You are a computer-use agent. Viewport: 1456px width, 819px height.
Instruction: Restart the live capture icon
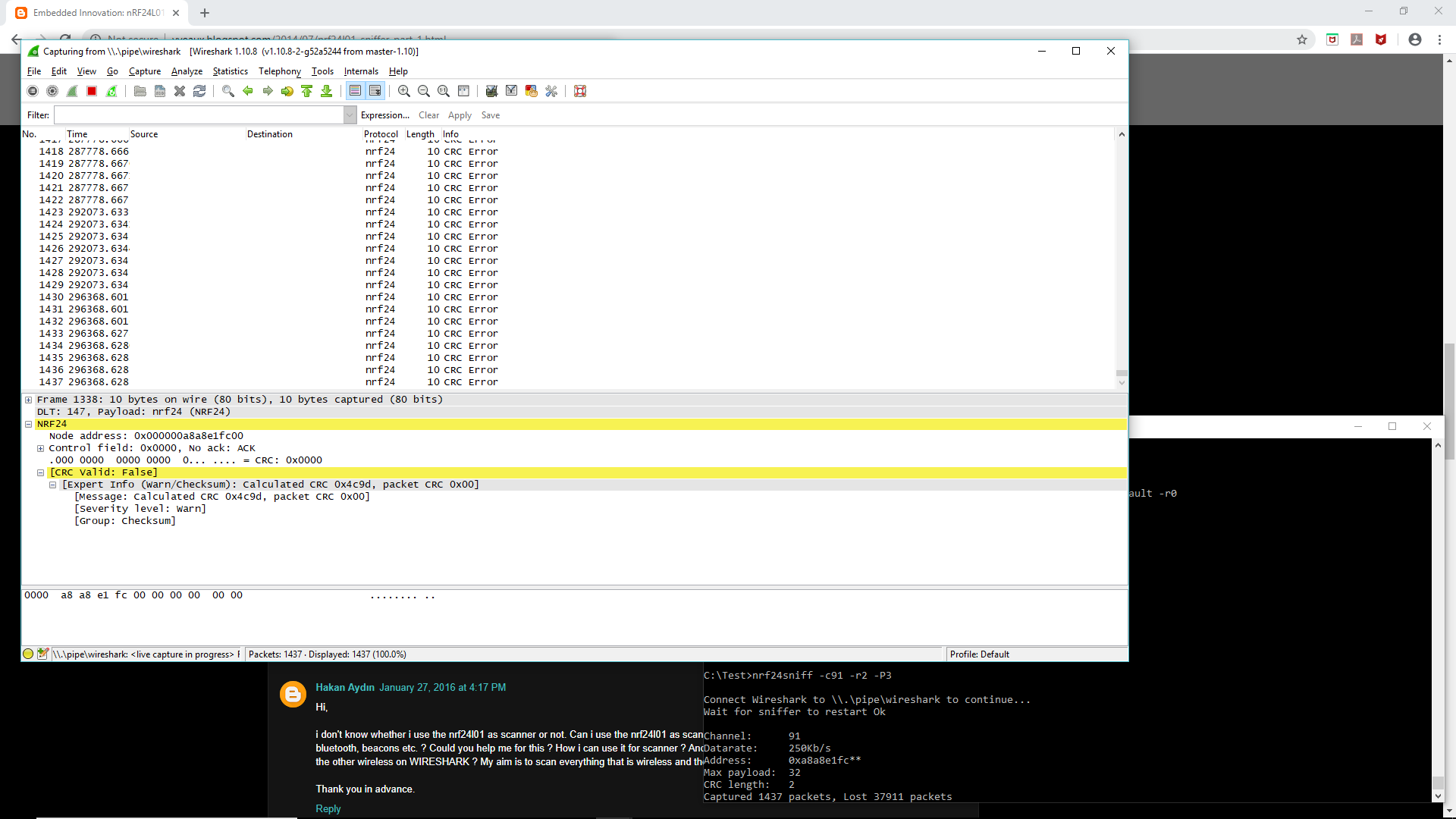click(111, 91)
